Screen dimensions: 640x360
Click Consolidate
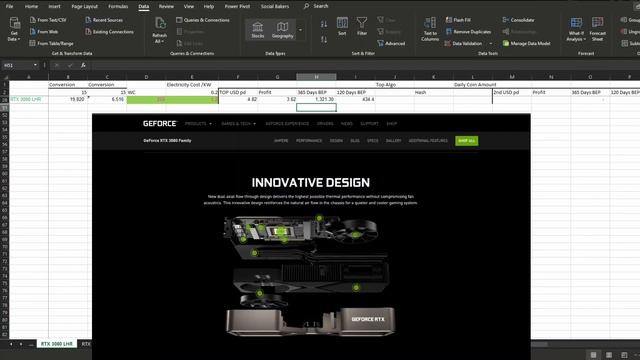(x=518, y=20)
